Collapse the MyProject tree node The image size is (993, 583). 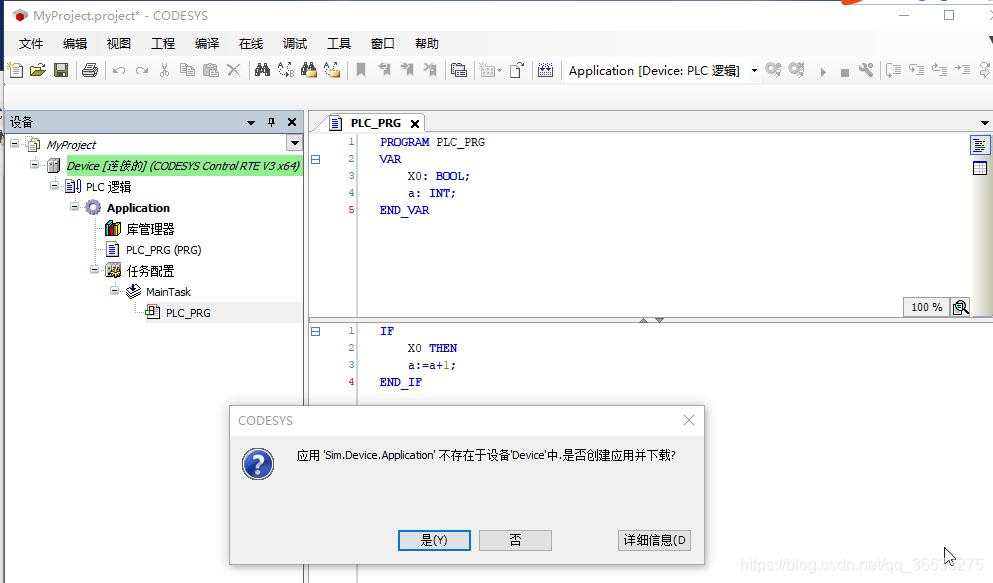[x=15, y=144]
